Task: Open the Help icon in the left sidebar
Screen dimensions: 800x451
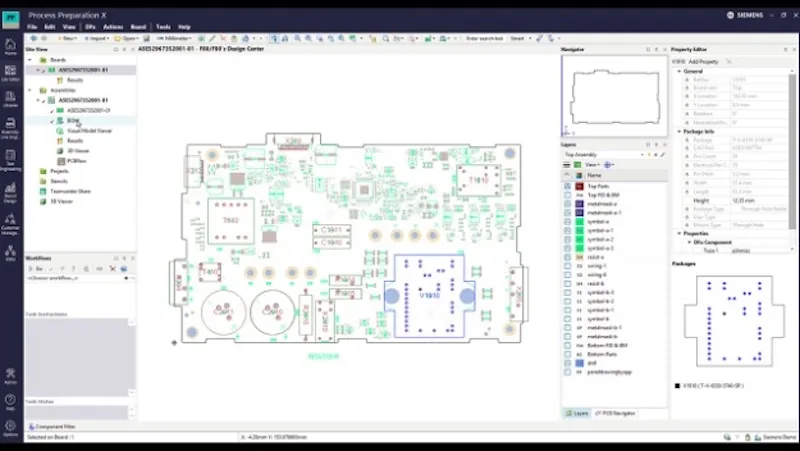Action: pos(10,401)
